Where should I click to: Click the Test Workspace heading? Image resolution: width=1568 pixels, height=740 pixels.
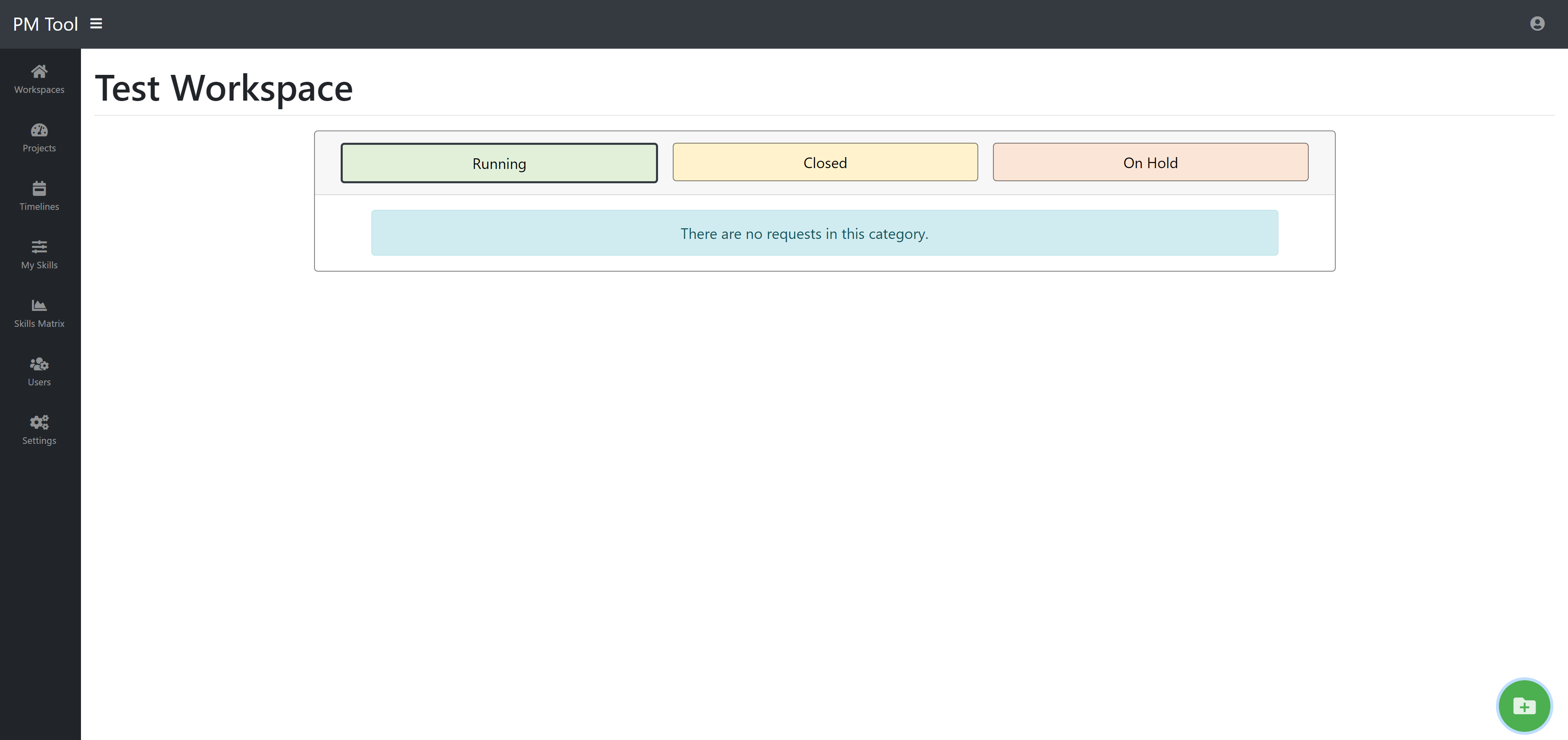tap(224, 88)
